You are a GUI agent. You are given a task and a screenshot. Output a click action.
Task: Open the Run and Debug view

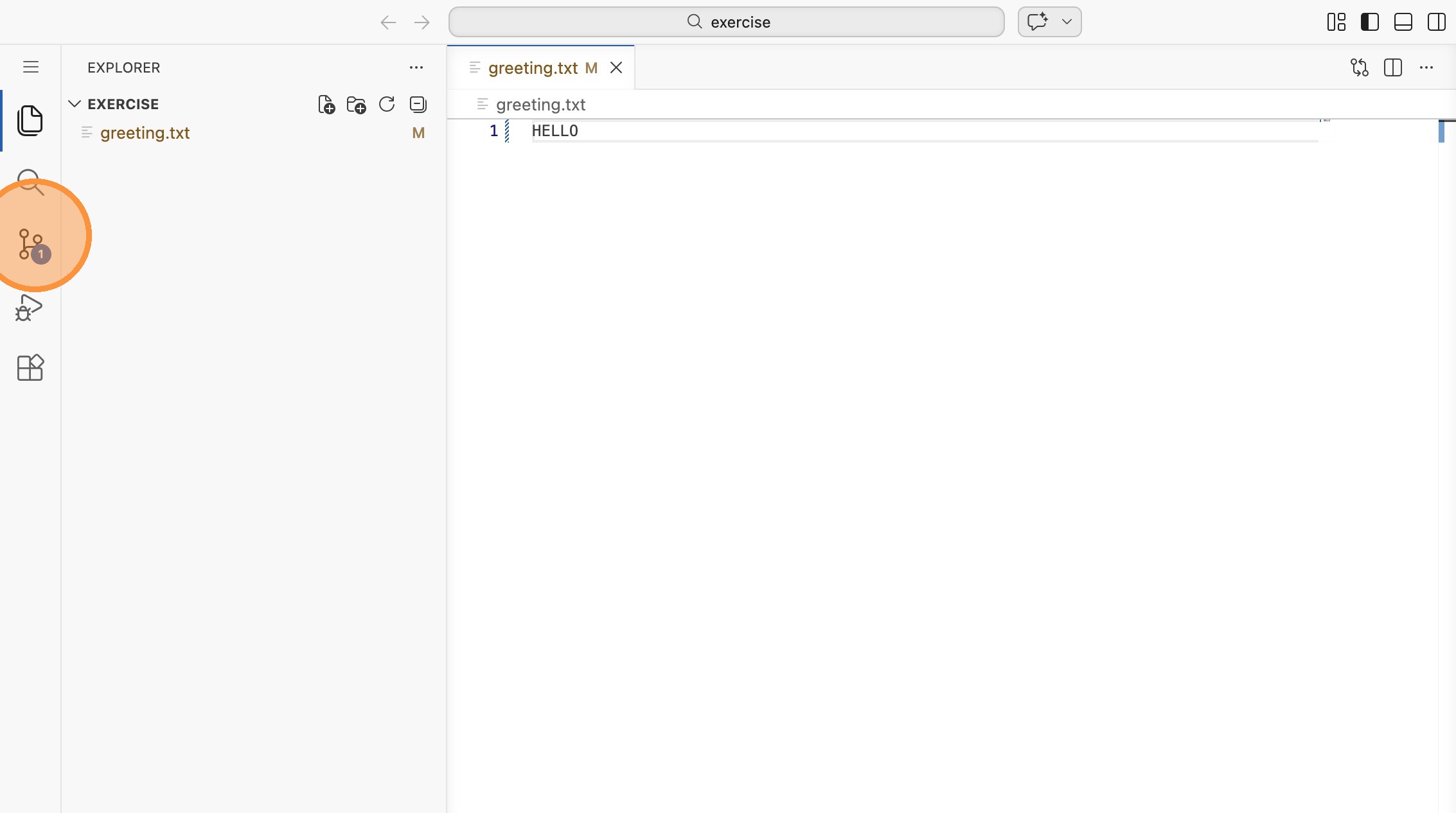(x=30, y=308)
